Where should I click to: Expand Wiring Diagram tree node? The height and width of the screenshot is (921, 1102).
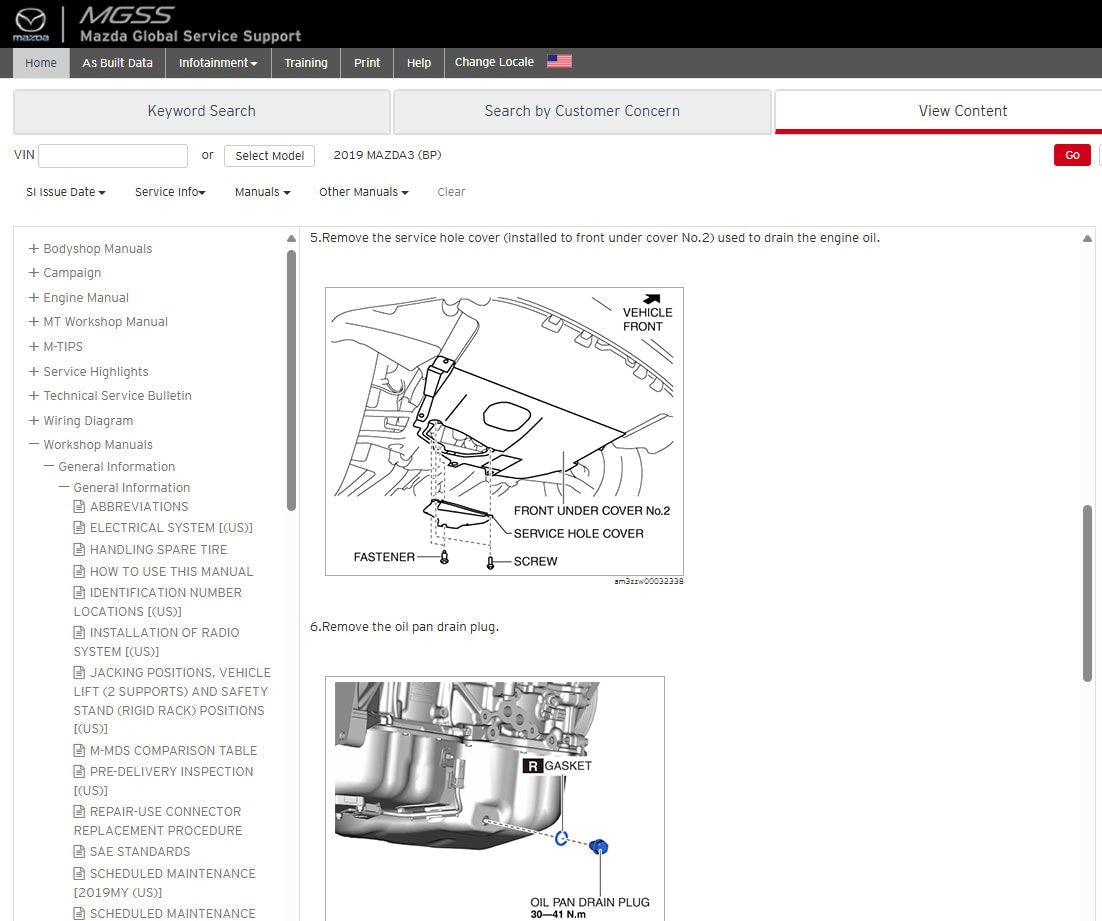(x=33, y=420)
